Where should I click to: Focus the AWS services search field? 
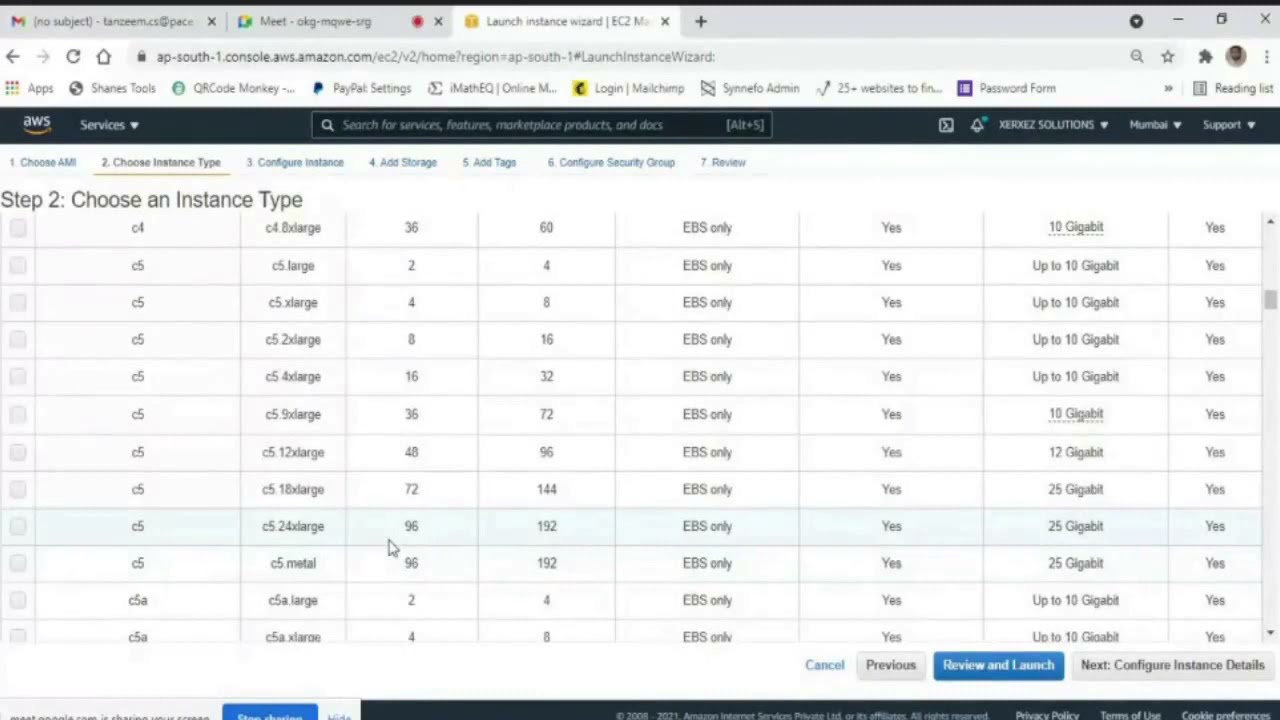pos(541,125)
